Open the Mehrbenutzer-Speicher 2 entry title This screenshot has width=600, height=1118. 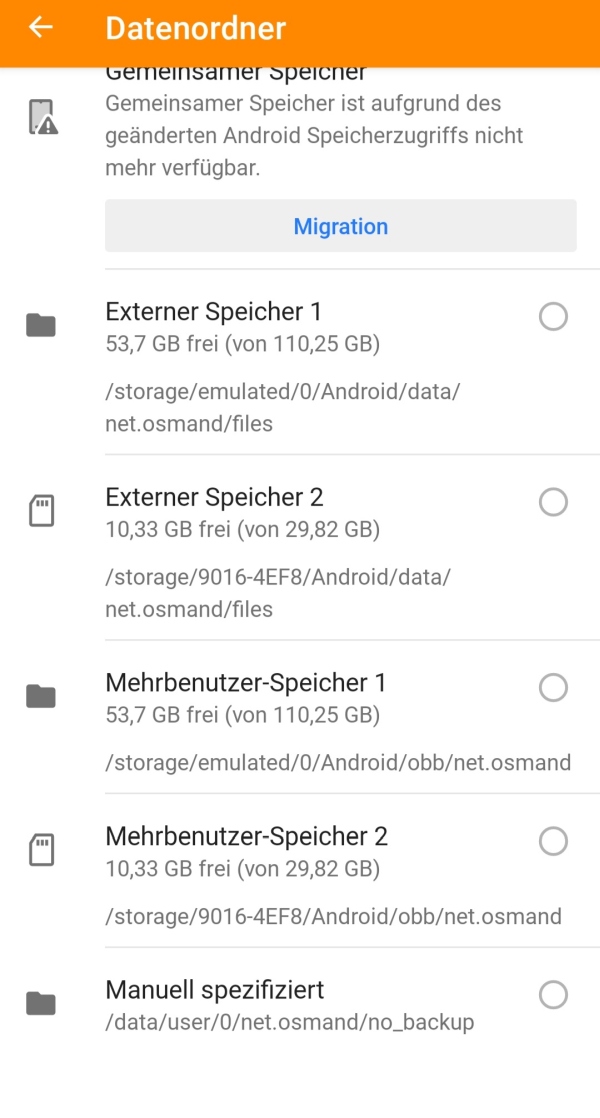point(246,836)
